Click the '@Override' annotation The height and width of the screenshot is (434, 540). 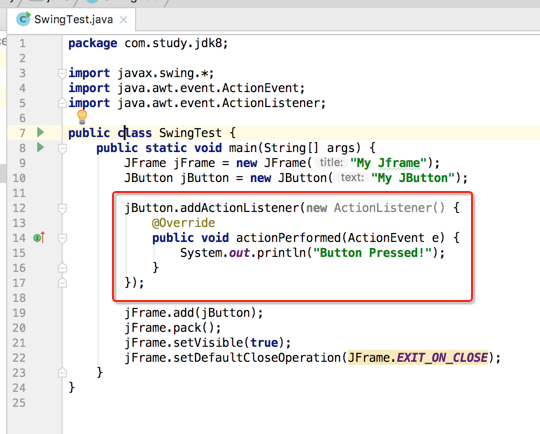click(x=184, y=223)
